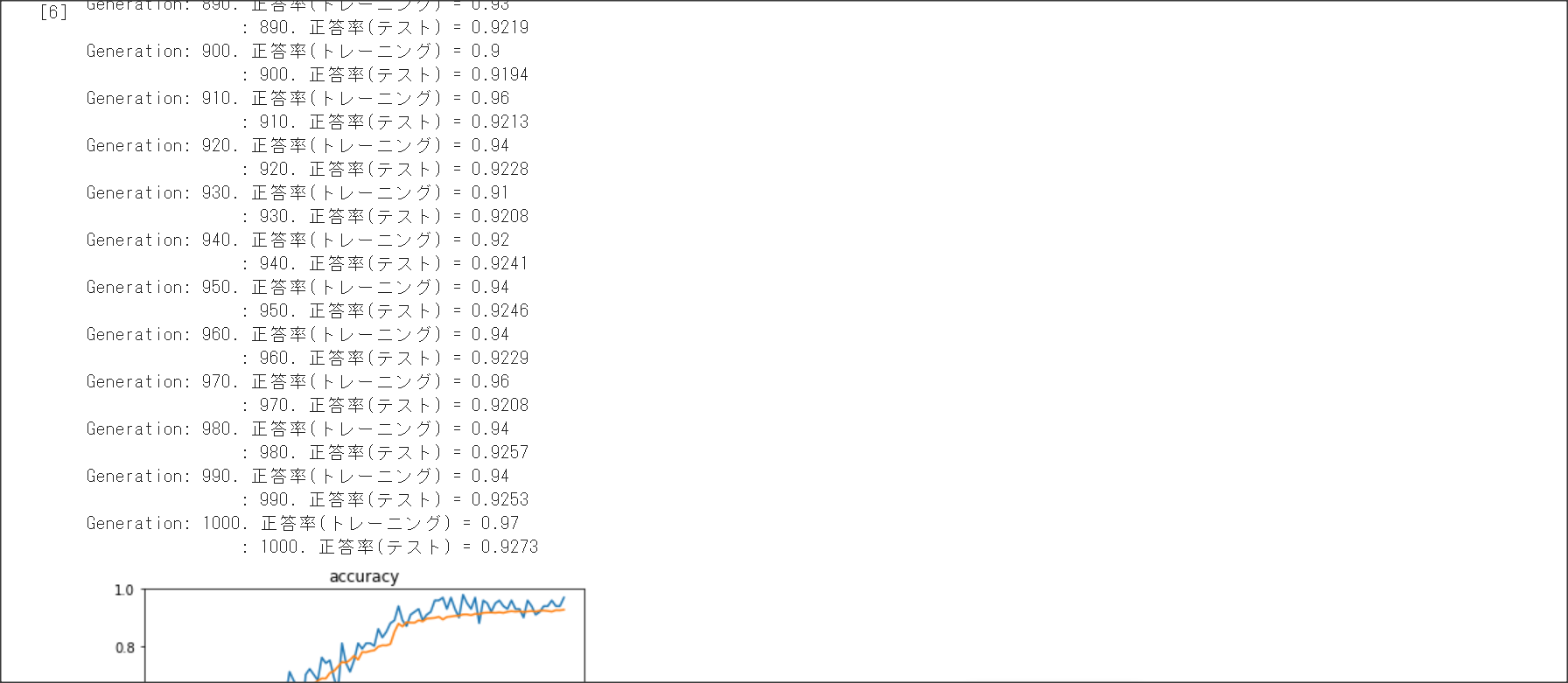The image size is (1568, 683).
Task: Click the 910 test accuracy value 0.9213
Action: point(500,122)
